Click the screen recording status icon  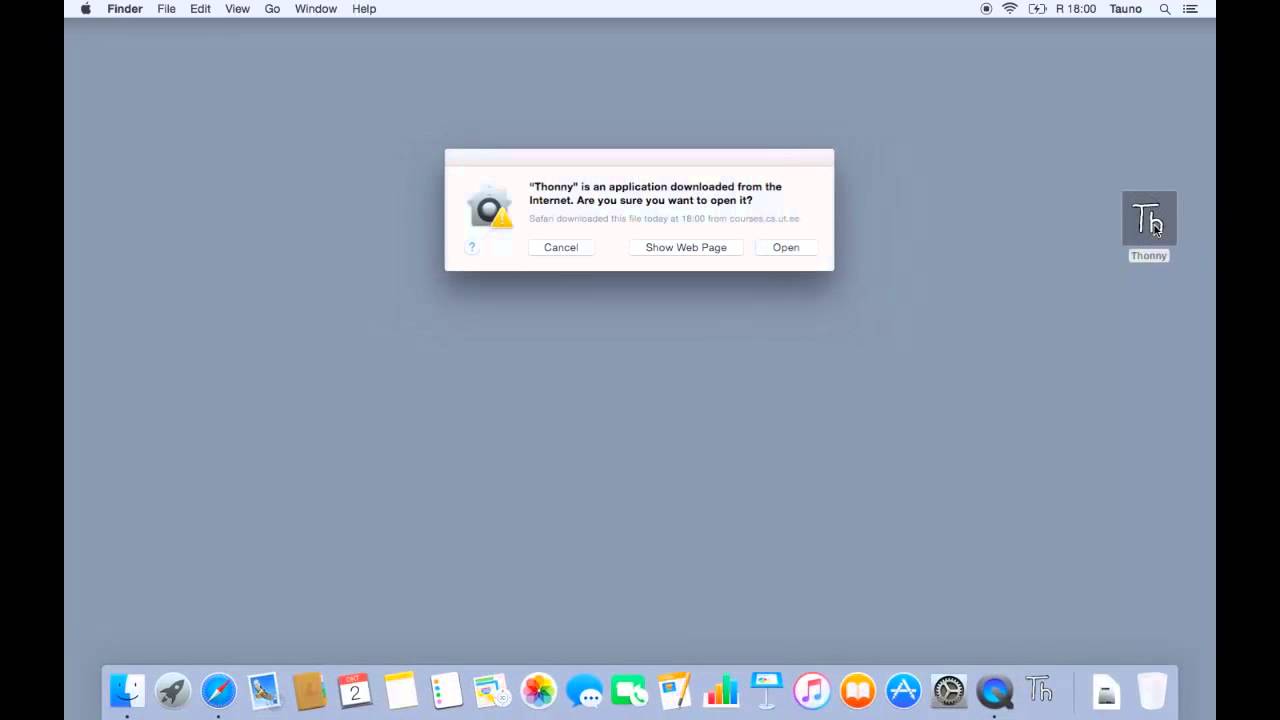(x=986, y=9)
